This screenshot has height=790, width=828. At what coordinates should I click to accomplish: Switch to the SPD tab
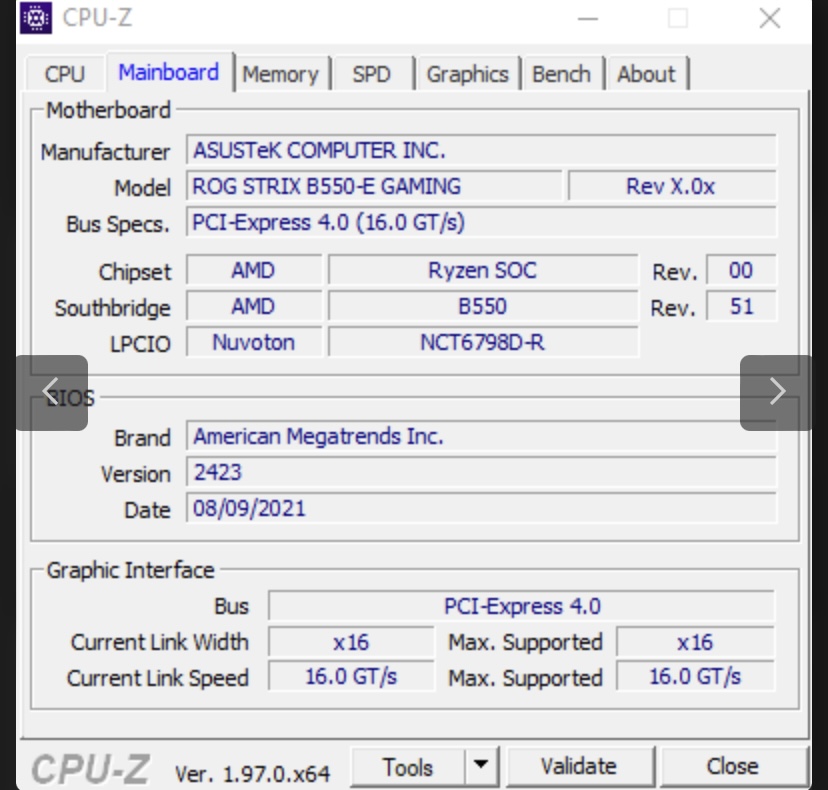tap(372, 74)
